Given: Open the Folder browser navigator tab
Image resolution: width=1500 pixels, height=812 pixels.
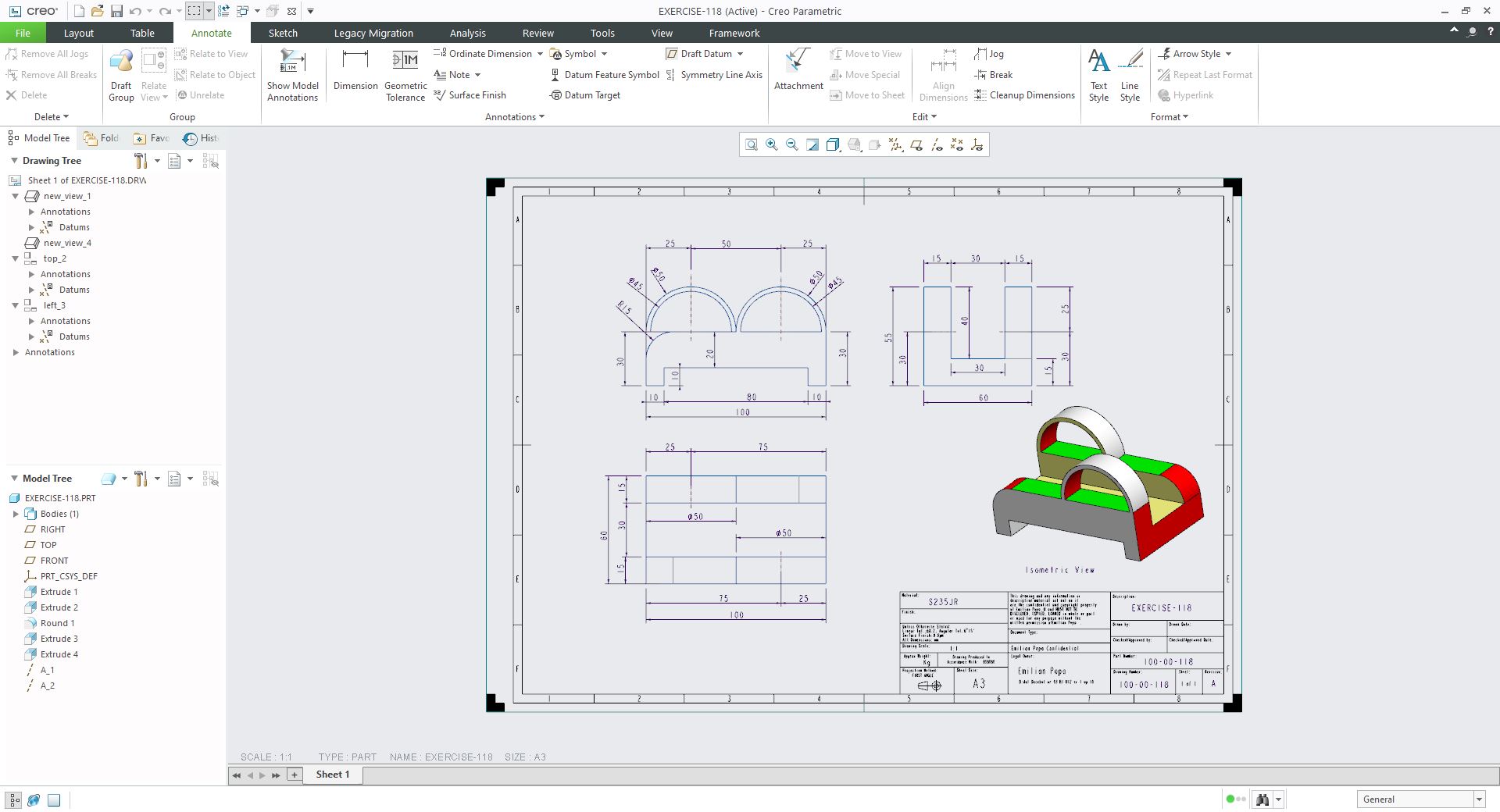Looking at the screenshot, I should tap(102, 138).
